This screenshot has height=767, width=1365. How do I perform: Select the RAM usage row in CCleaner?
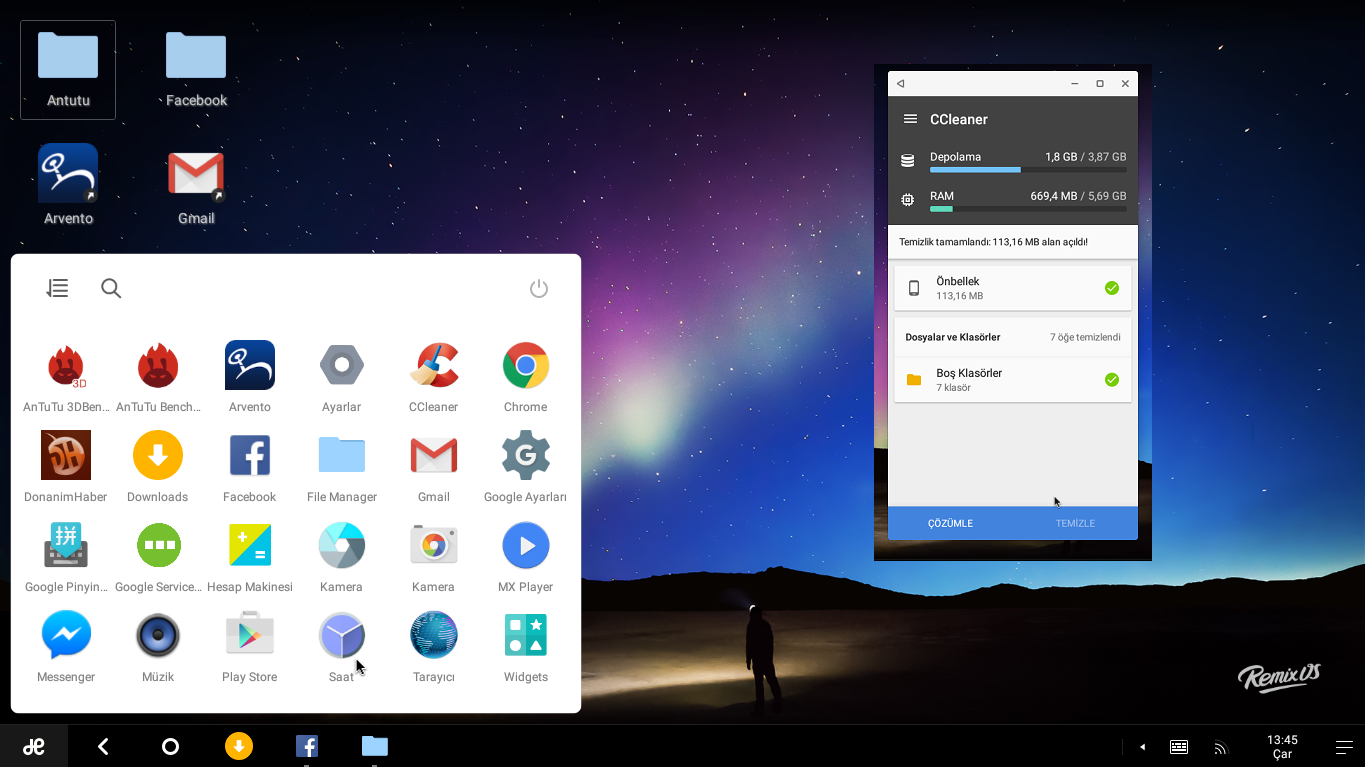pos(1013,200)
